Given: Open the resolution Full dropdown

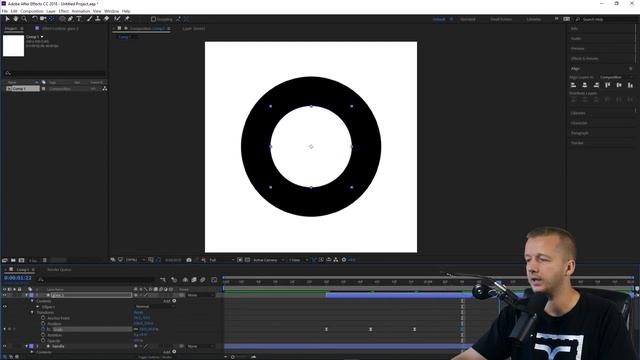Looking at the screenshot, I should (222, 260).
